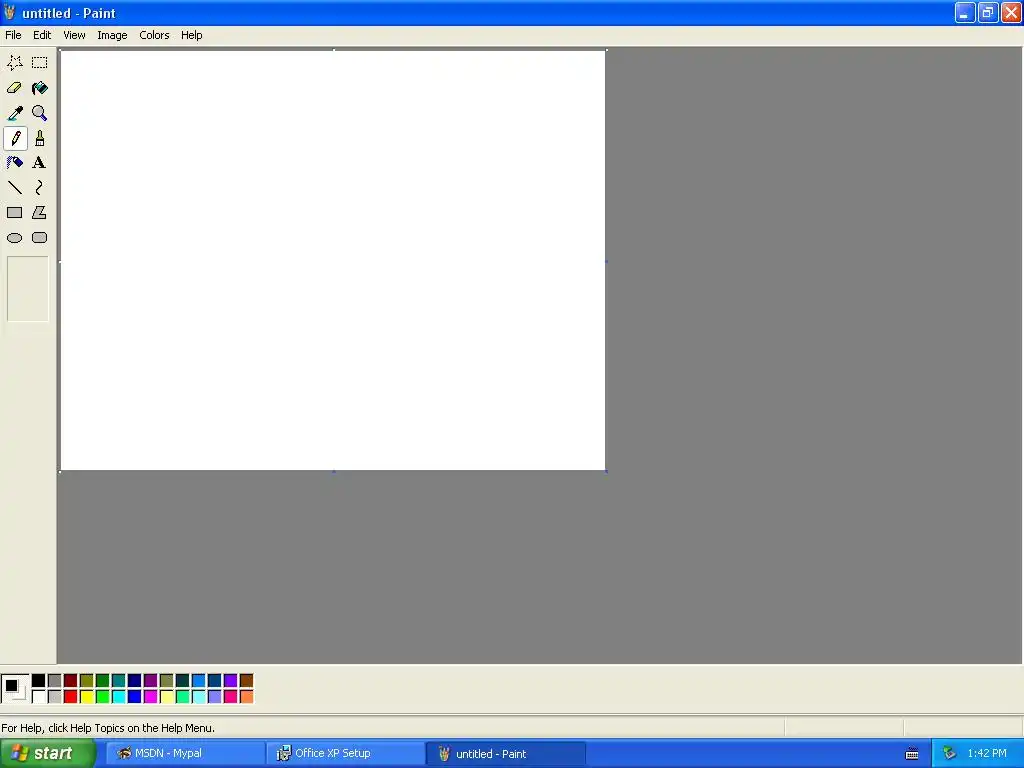Click the tray icon left of the clock
This screenshot has height=768, width=1024.
tap(949, 754)
